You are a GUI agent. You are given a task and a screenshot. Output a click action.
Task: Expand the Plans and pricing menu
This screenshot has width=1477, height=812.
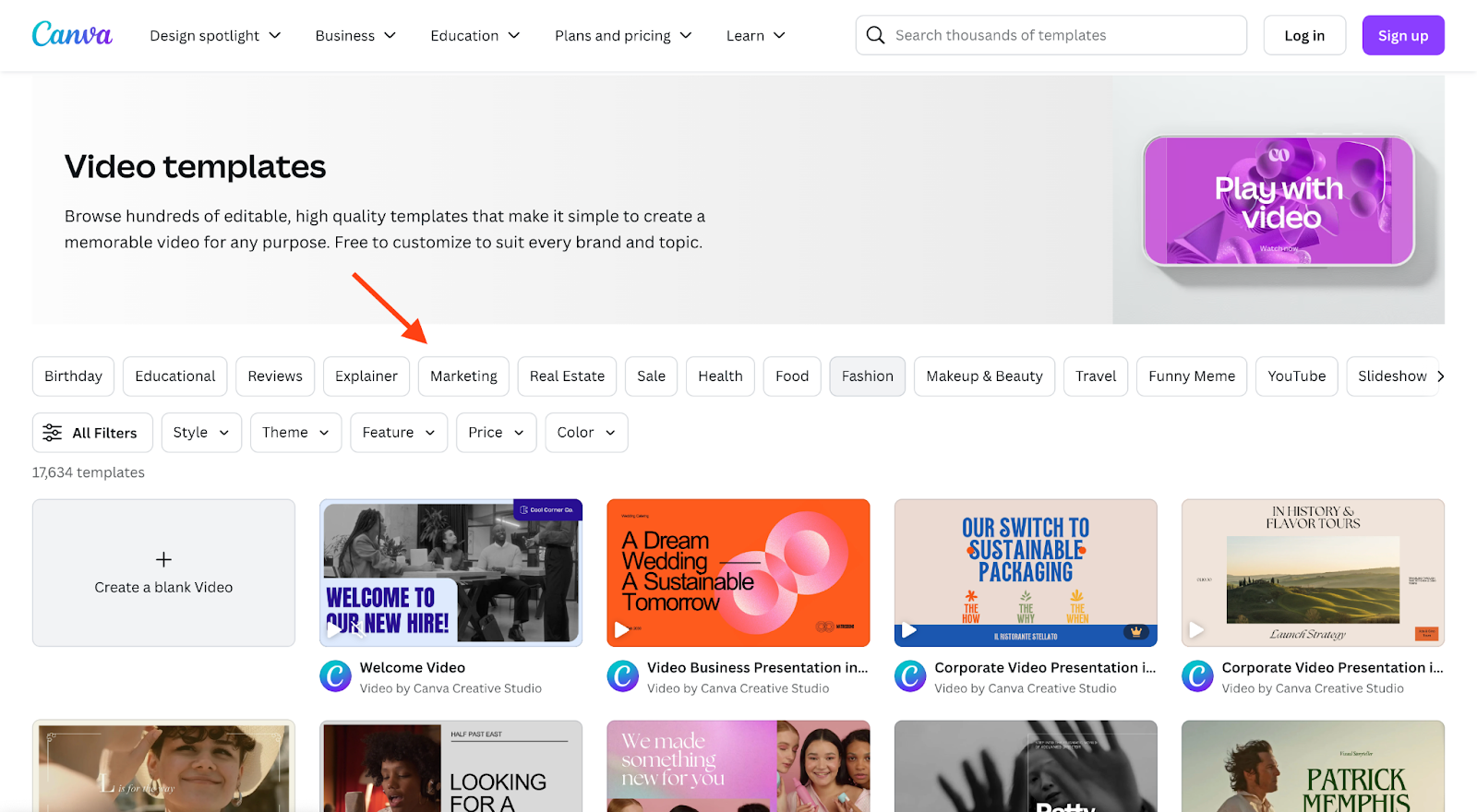pyautogui.click(x=623, y=35)
